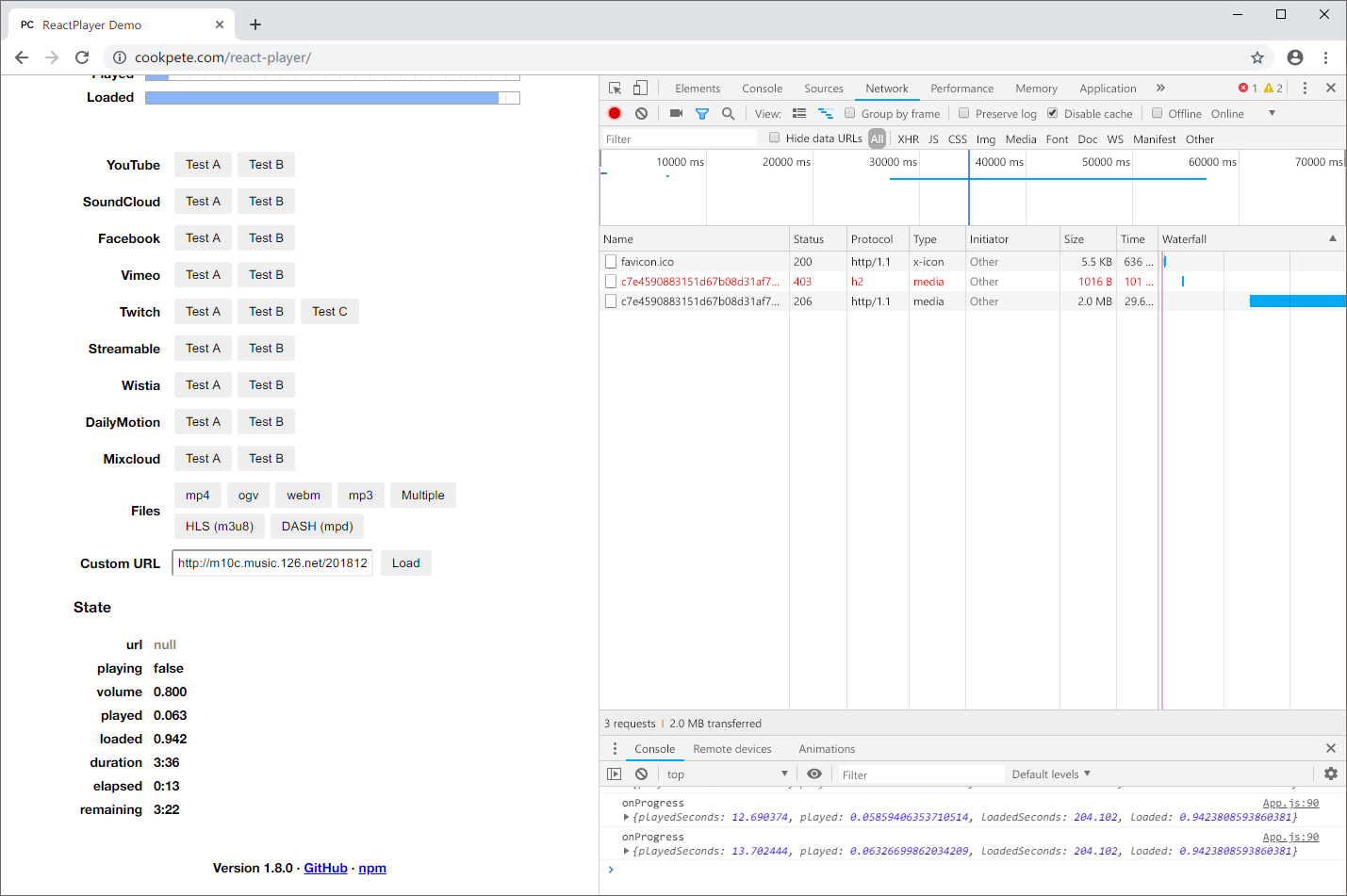Open the network filter funnel icon

pyautogui.click(x=702, y=113)
